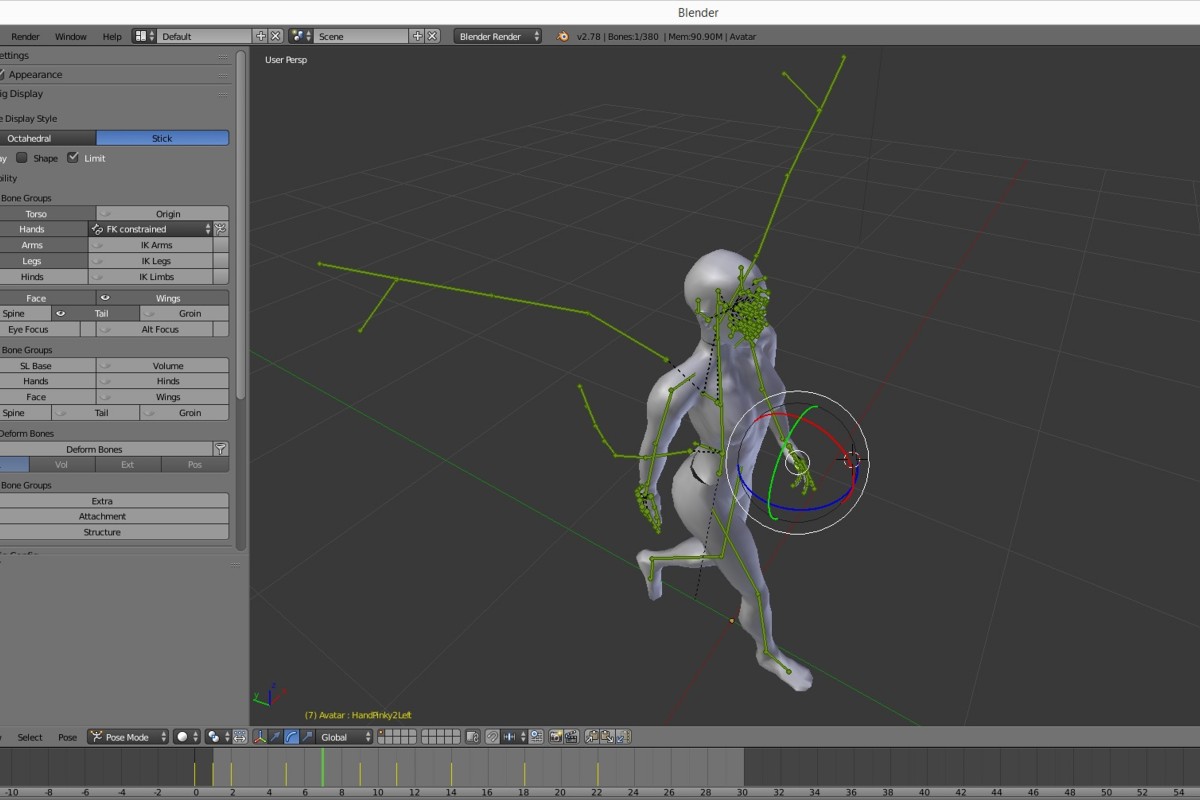Click the Attachment bone group button
Viewport: 1200px width, 800px height.
click(102, 516)
